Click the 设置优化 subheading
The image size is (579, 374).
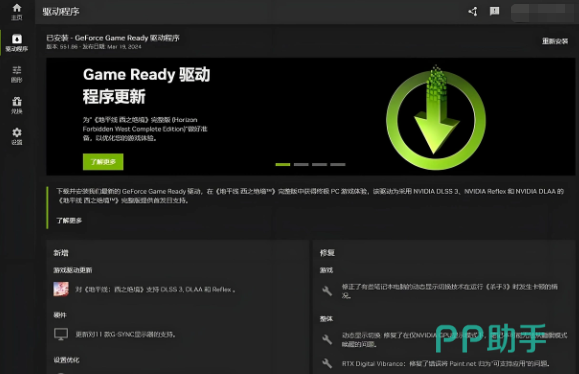click(66, 360)
